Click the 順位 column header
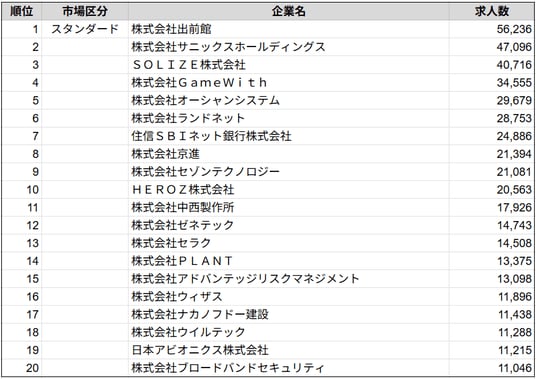This screenshot has width=536, height=379. click(22, 12)
